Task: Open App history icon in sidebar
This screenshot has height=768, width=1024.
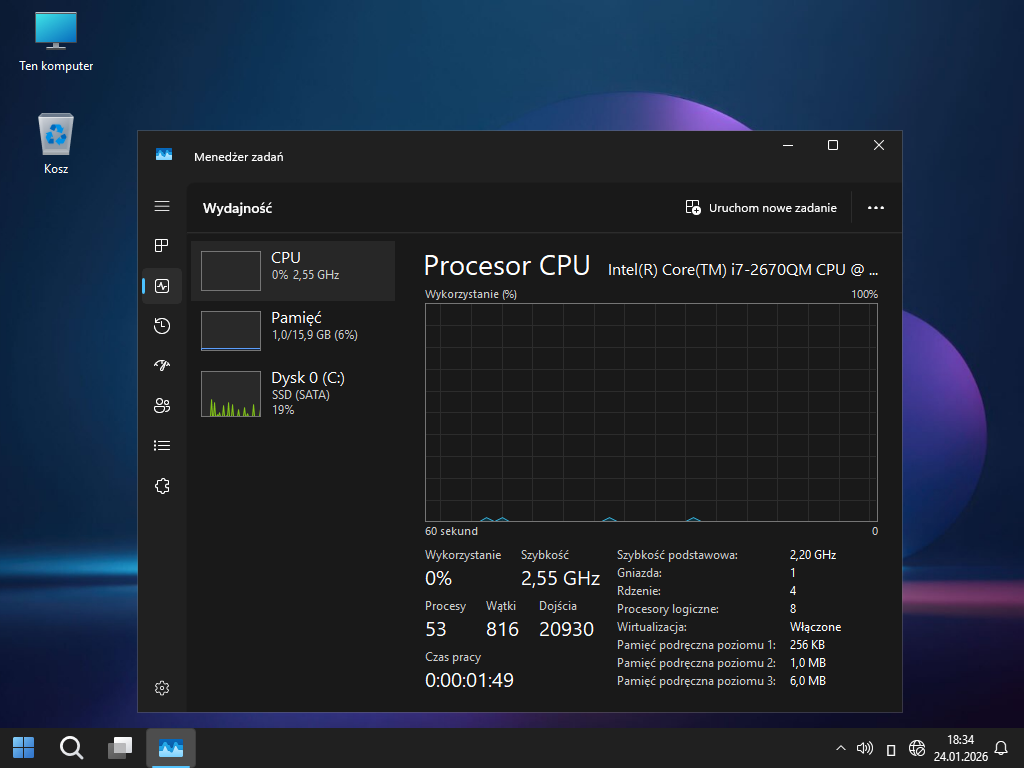Action: pos(162,326)
